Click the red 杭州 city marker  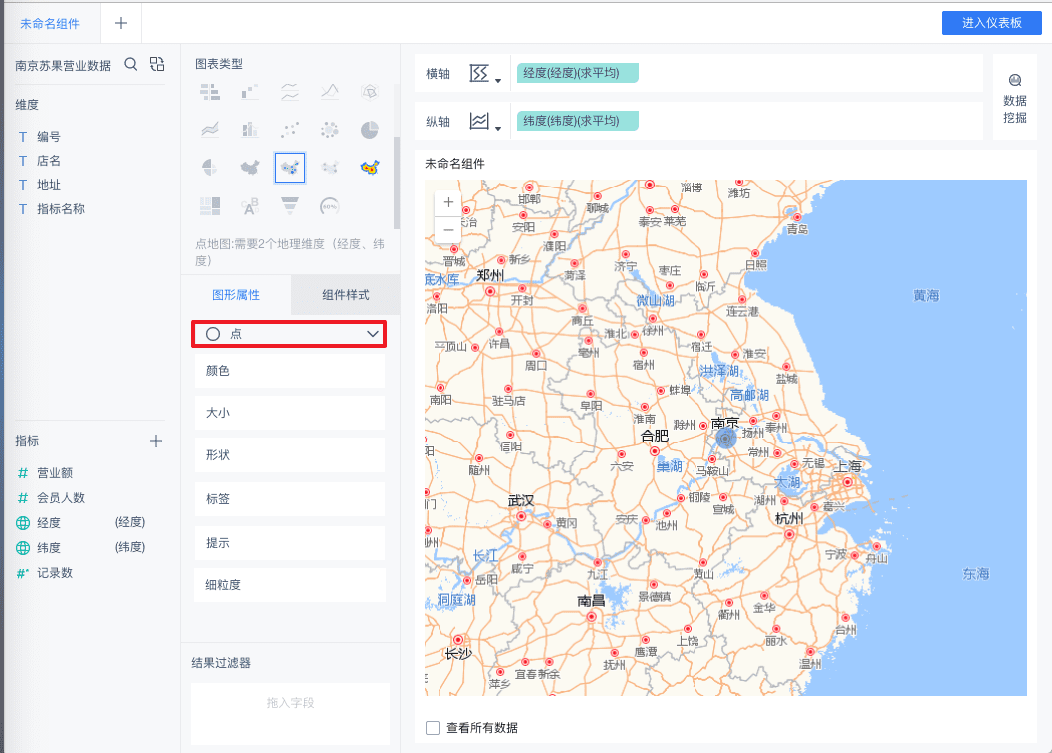[x=789, y=534]
